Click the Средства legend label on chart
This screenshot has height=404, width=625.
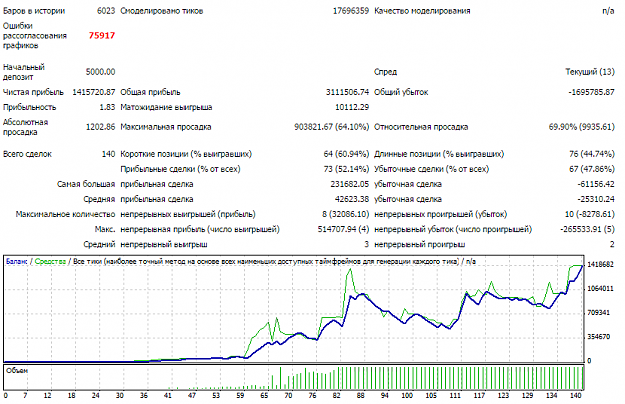coord(50,261)
